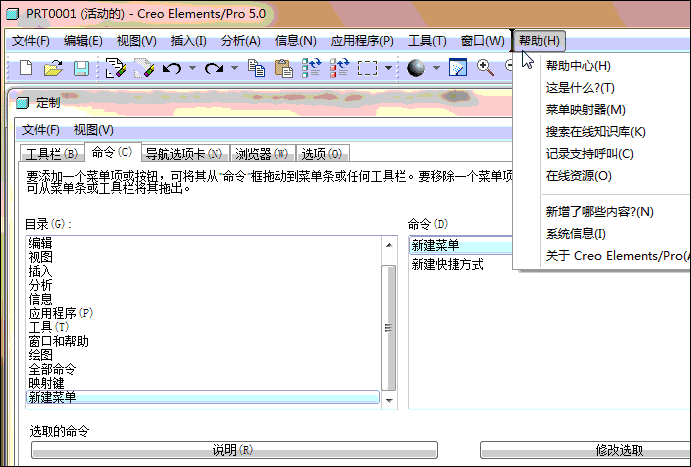Choose 搜索在线知识库(K) menu entry

pyautogui.click(x=596, y=132)
